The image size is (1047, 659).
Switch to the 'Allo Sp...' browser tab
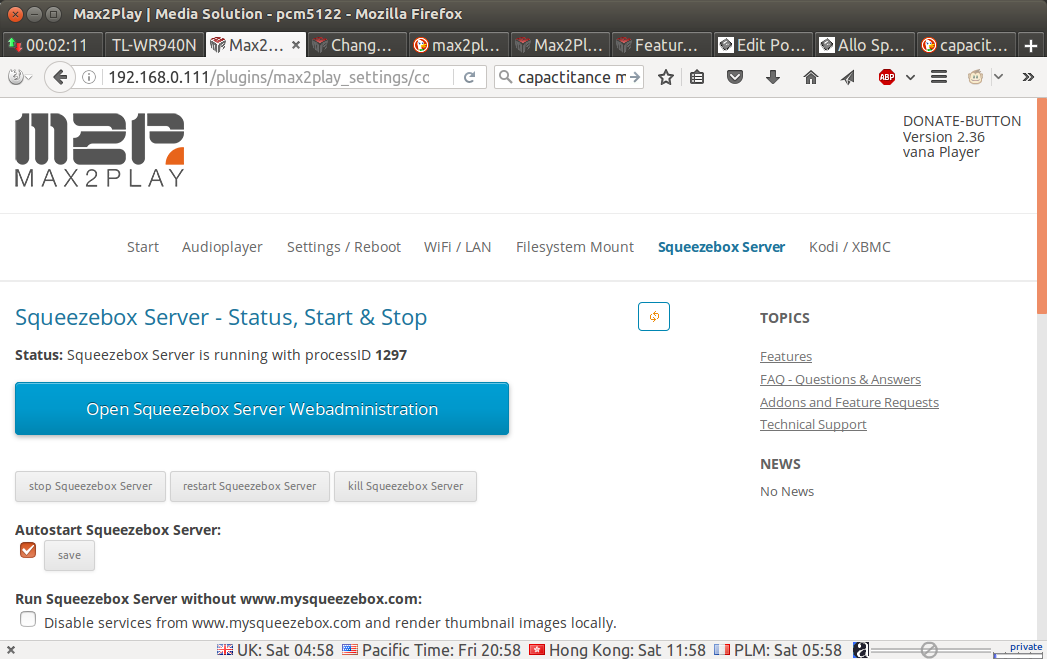865,45
